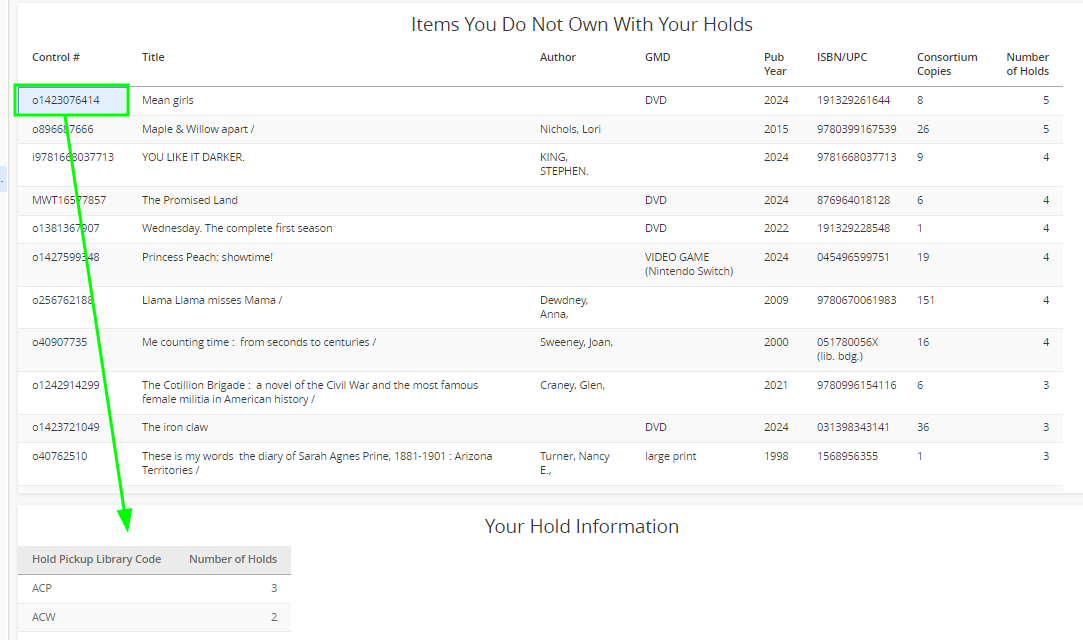This screenshot has height=640, width=1083.
Task: Sort by GMD column header
Action: click(658, 57)
